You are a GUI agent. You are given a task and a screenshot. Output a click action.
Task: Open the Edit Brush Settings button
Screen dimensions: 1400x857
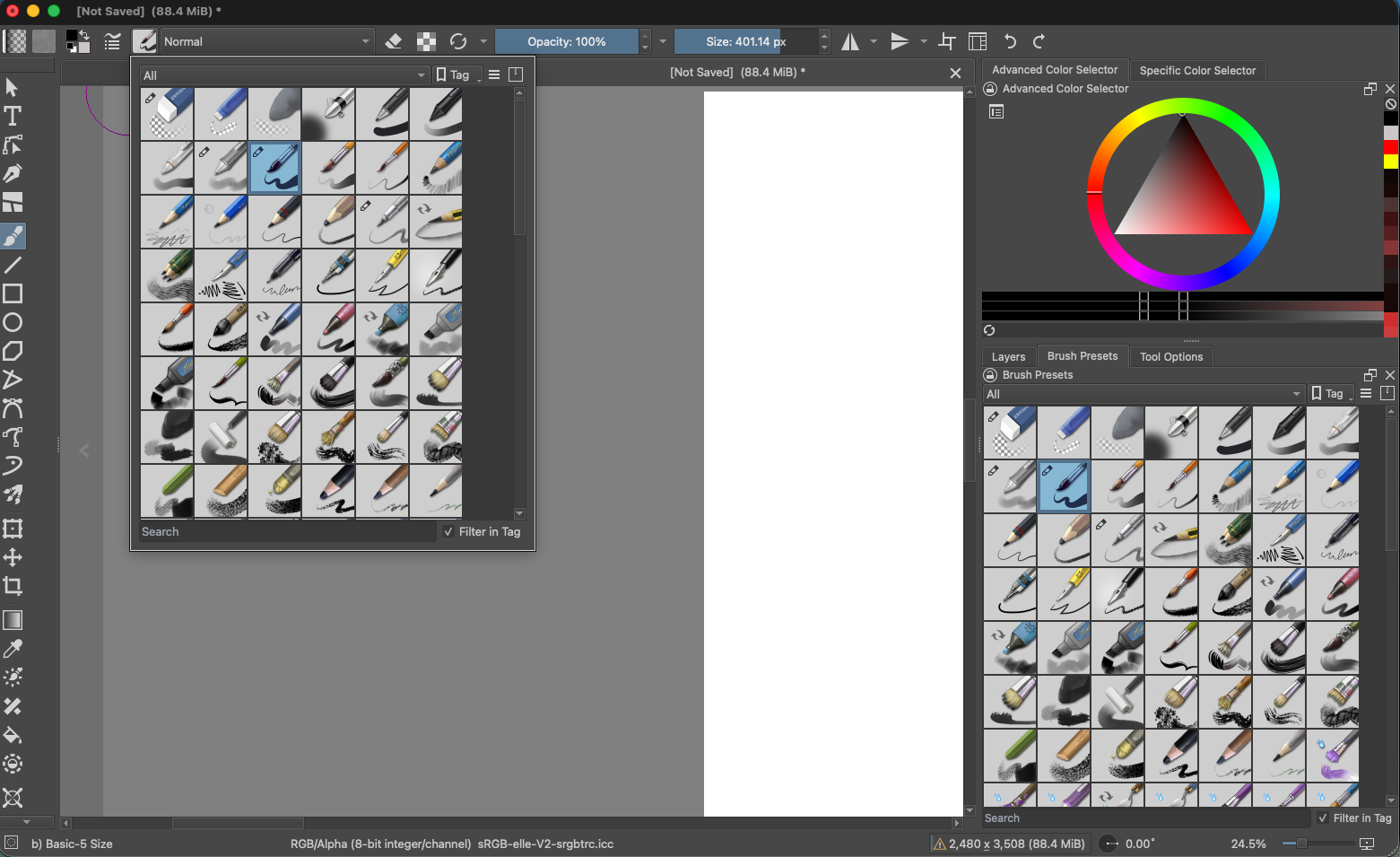coord(112,41)
